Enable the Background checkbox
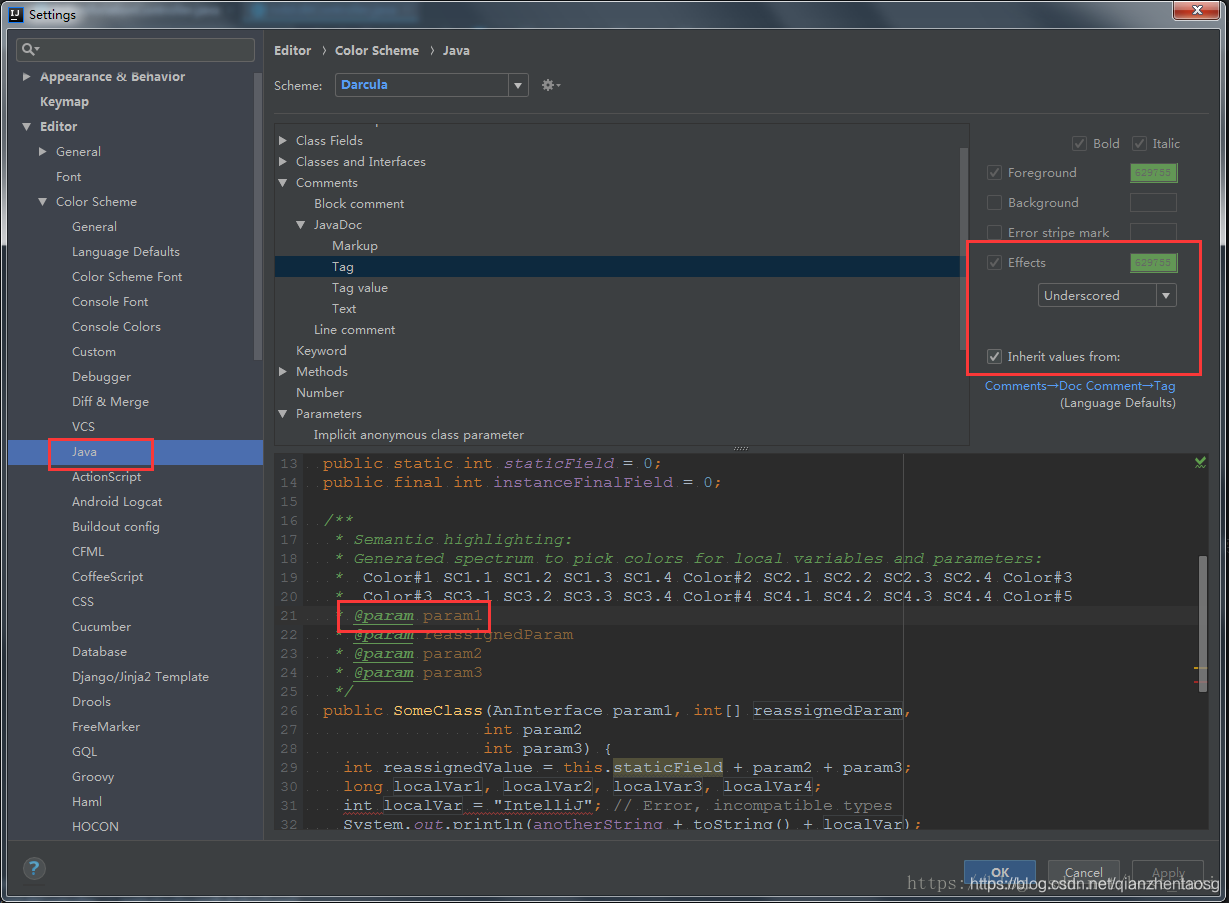This screenshot has height=903, width=1229. pos(994,203)
